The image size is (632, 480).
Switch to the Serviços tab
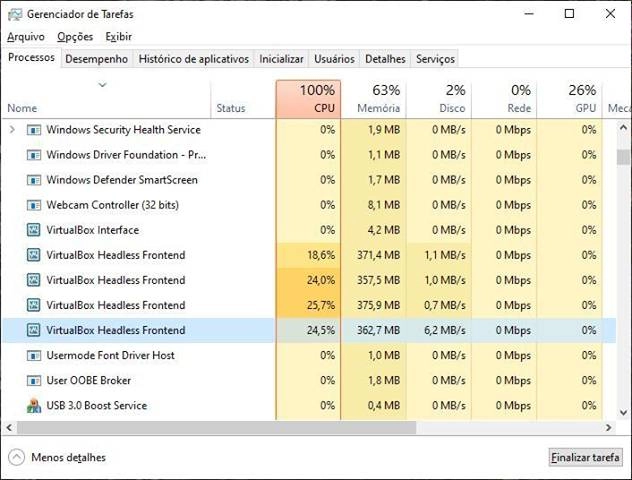435,59
